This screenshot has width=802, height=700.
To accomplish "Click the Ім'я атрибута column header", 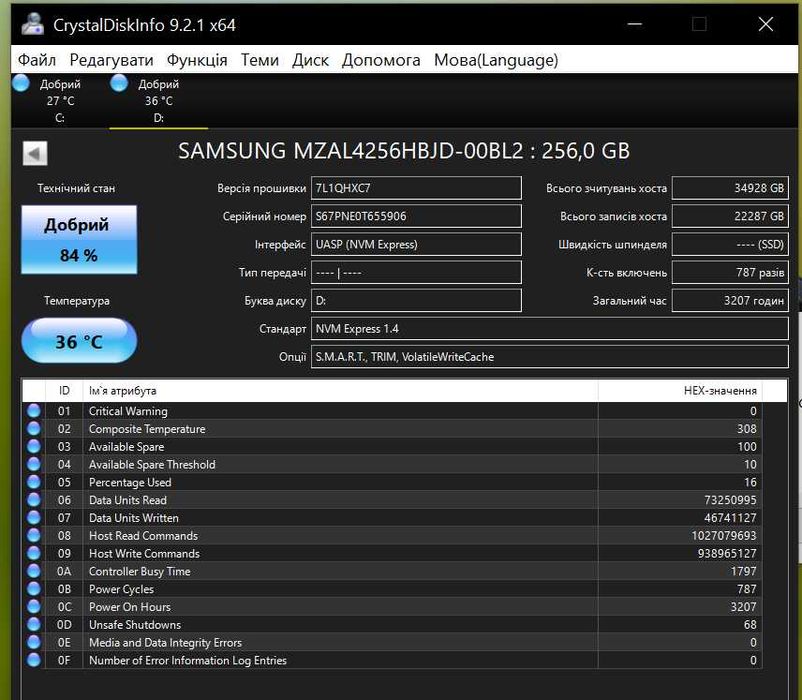I will [x=340, y=391].
